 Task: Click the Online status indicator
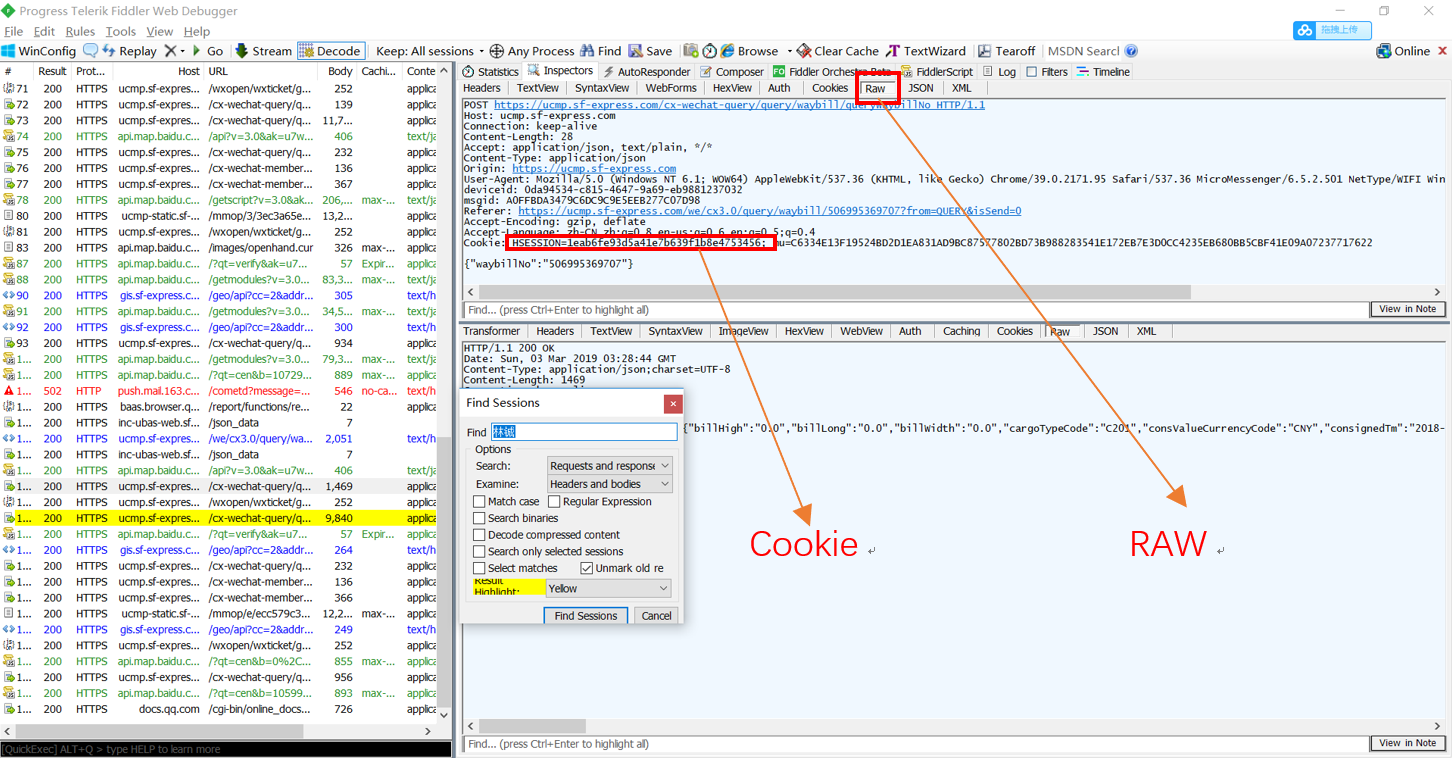tap(1404, 51)
